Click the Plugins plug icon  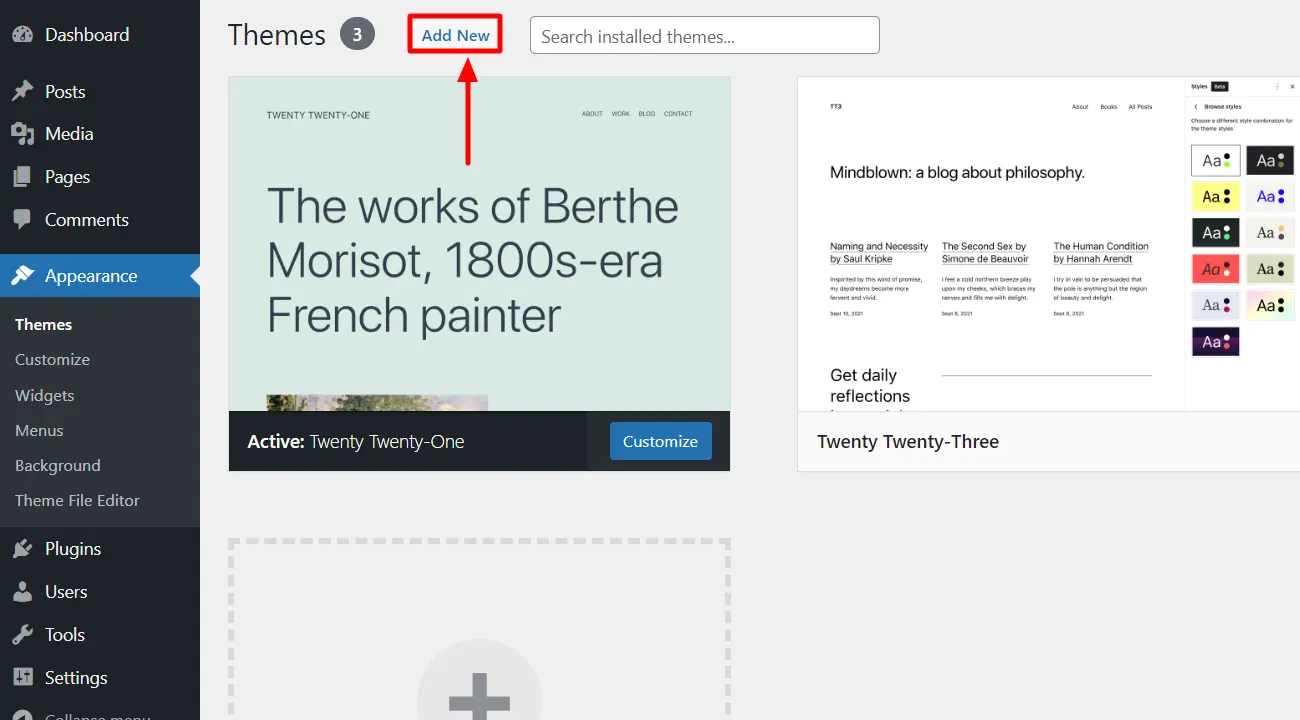(23, 549)
